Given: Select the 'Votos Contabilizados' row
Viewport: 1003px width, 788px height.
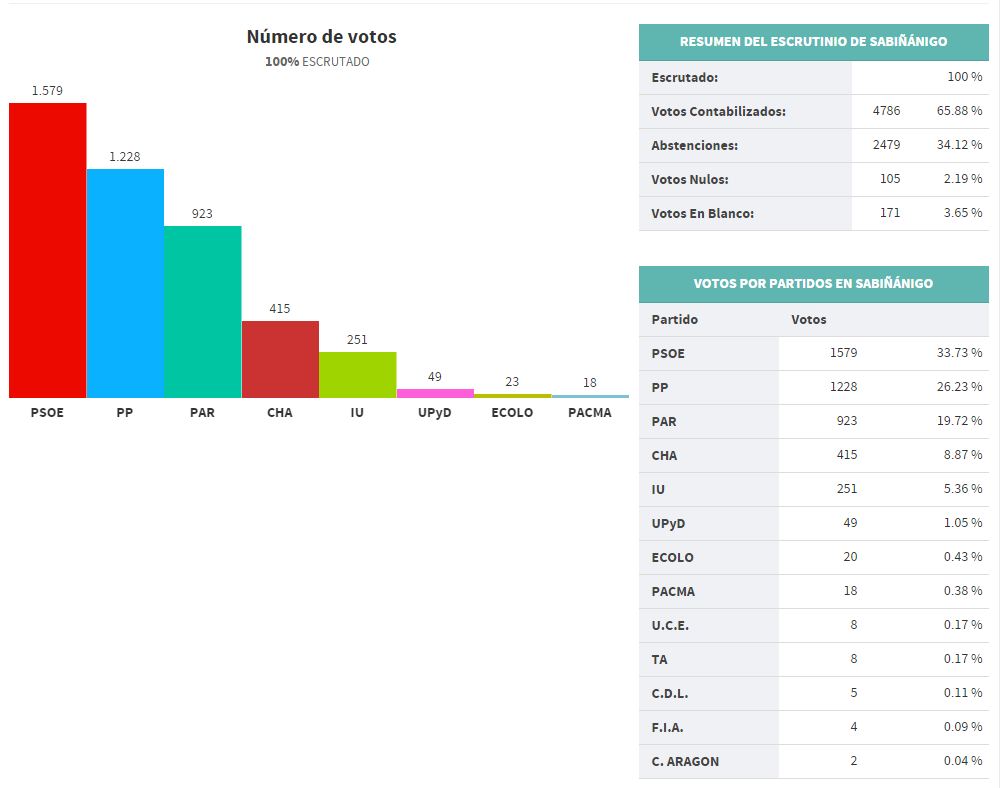Looking at the screenshot, I should tap(813, 111).
